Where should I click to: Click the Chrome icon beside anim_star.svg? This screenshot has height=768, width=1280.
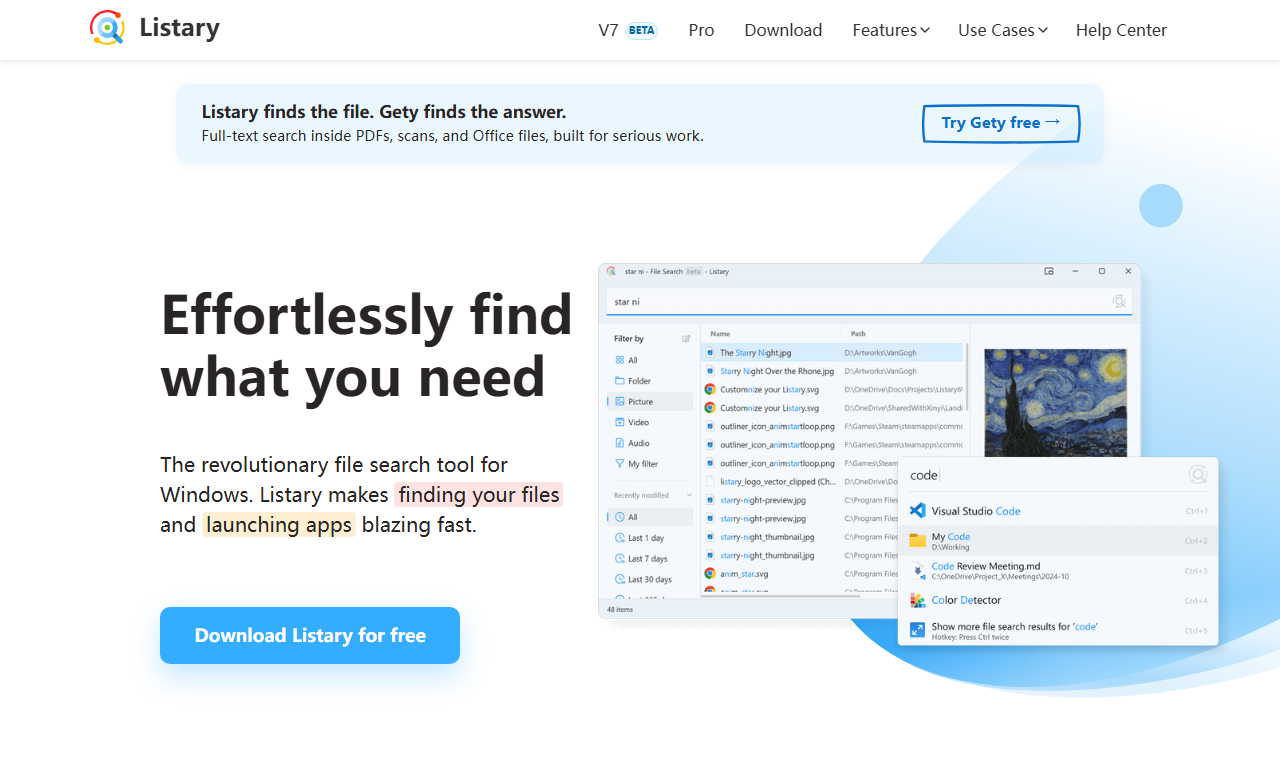[710, 573]
